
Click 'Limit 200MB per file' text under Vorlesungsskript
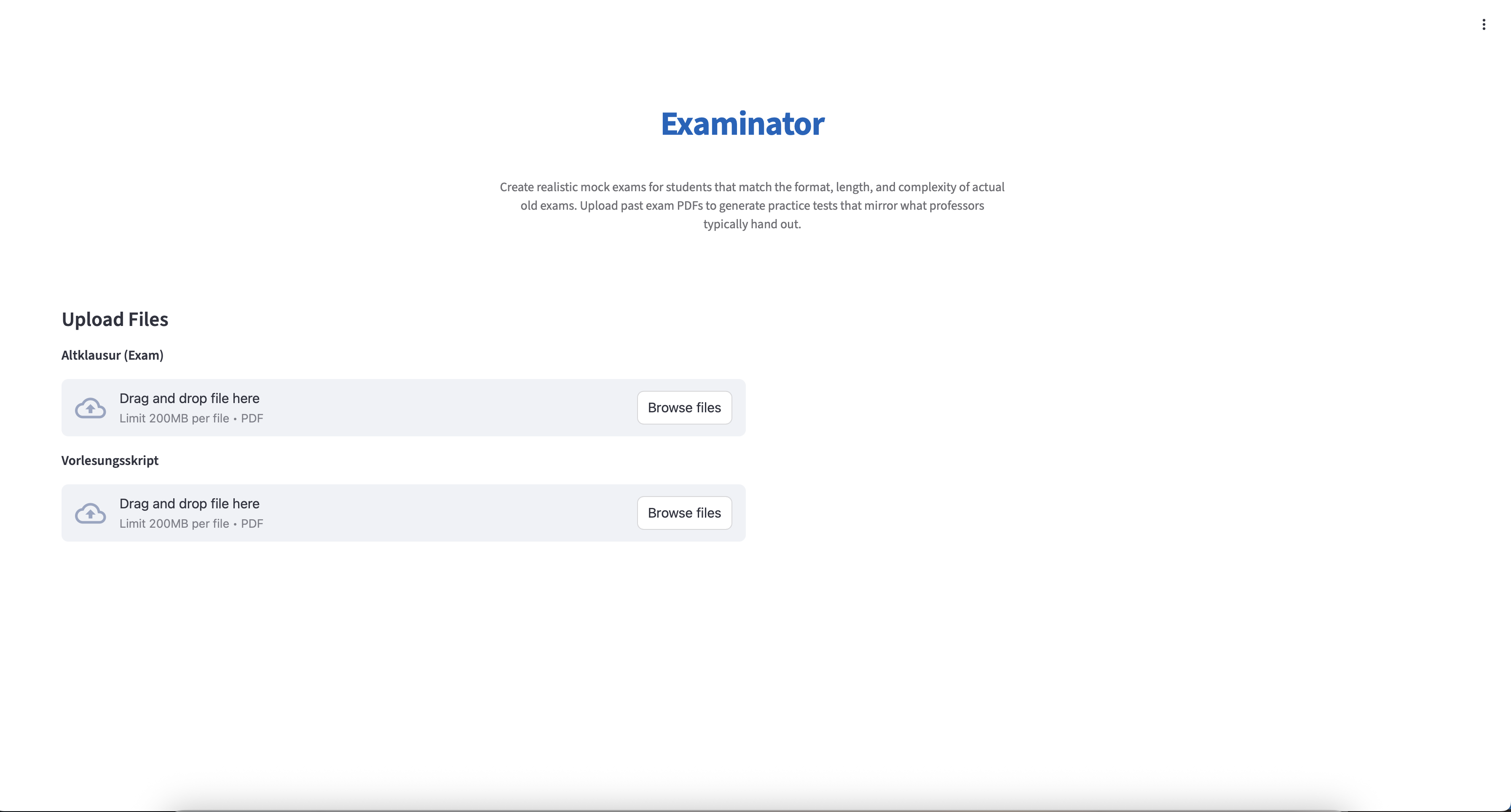click(x=174, y=524)
